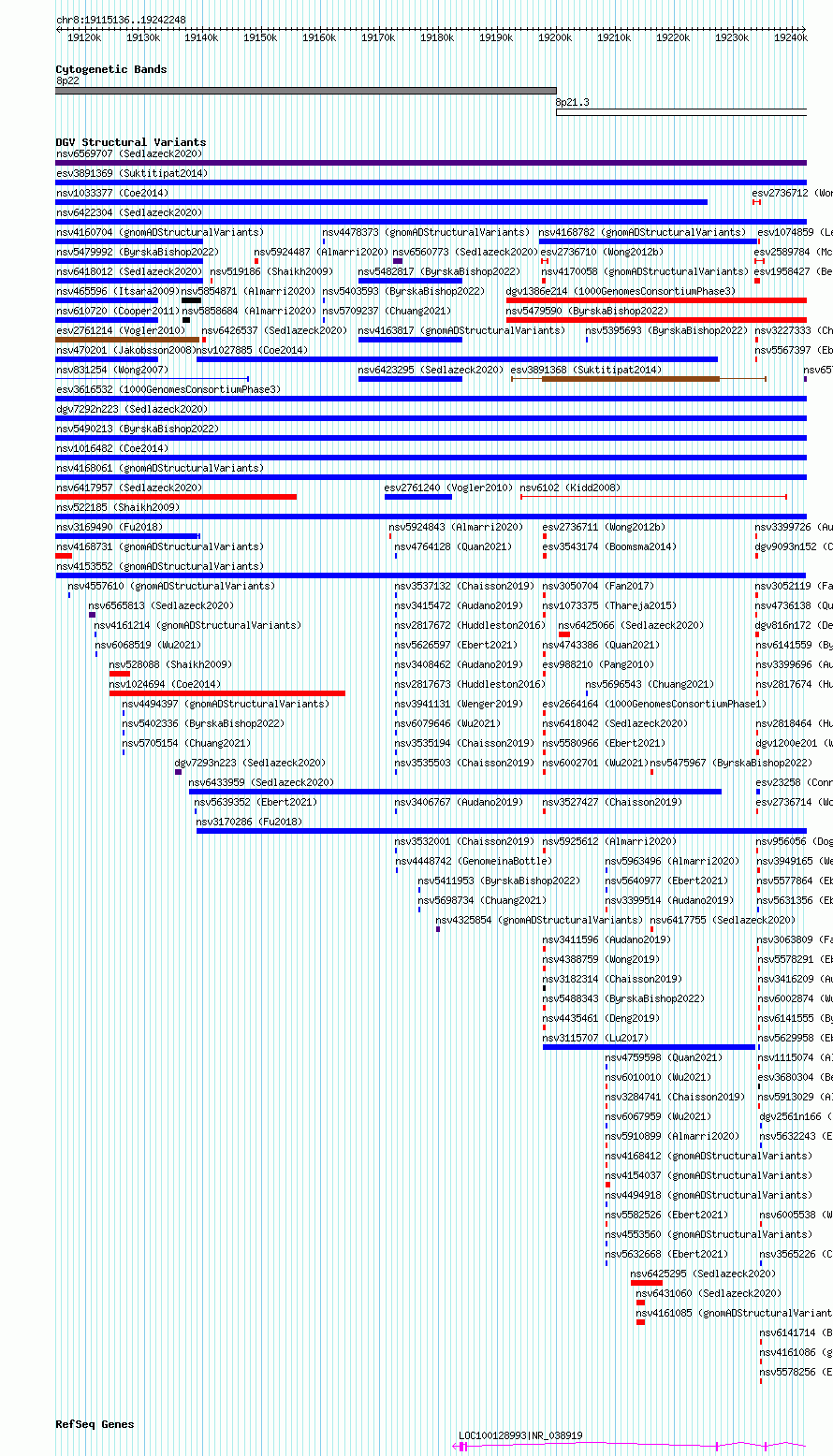Open variant esv2761240 (Vogler2010)
Viewport: 833px width, 1456px height.
(x=448, y=488)
